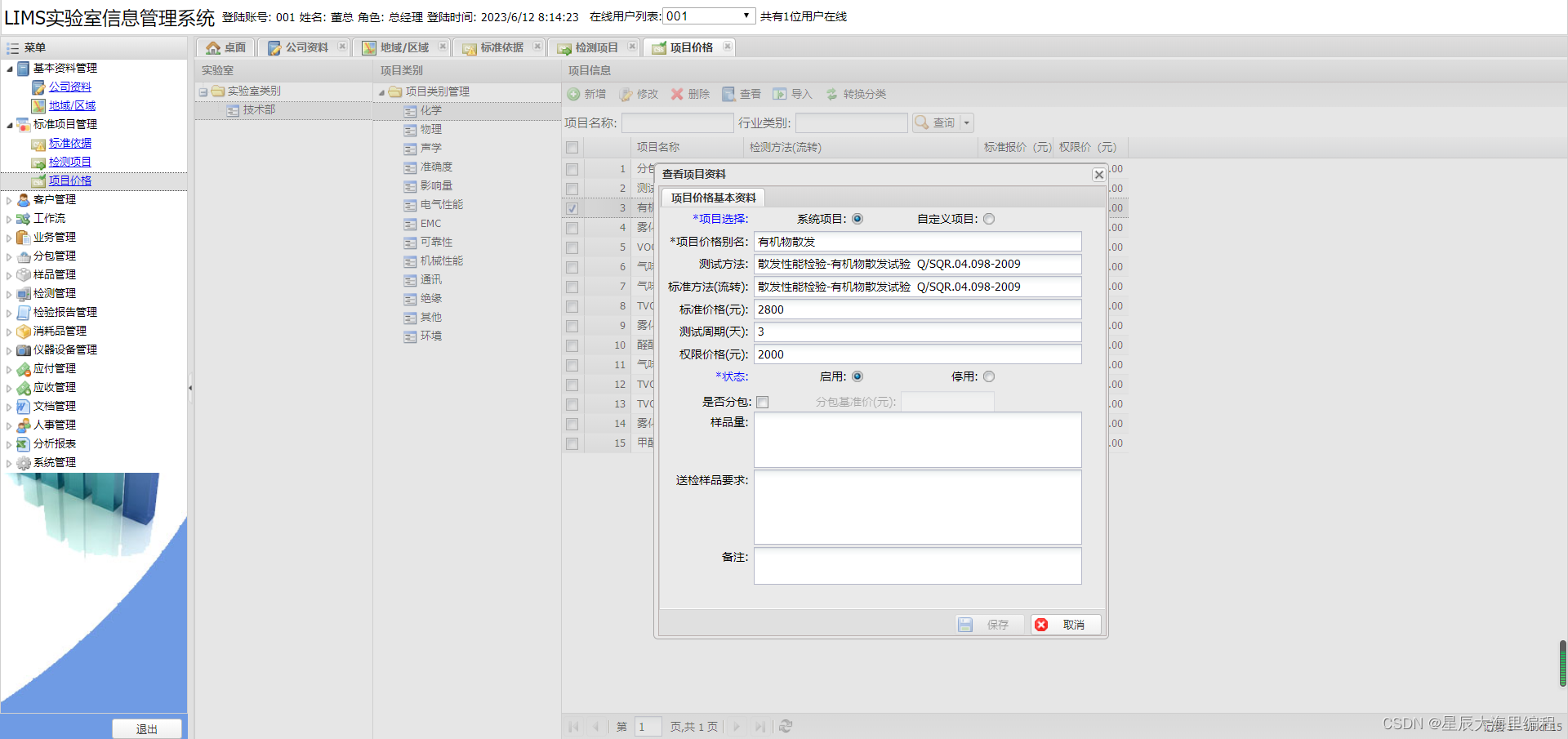Select the 启用 status radio button

(x=857, y=376)
